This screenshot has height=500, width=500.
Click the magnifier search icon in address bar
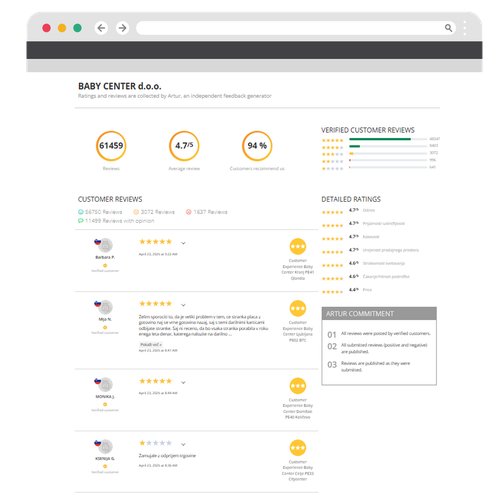coord(448,28)
